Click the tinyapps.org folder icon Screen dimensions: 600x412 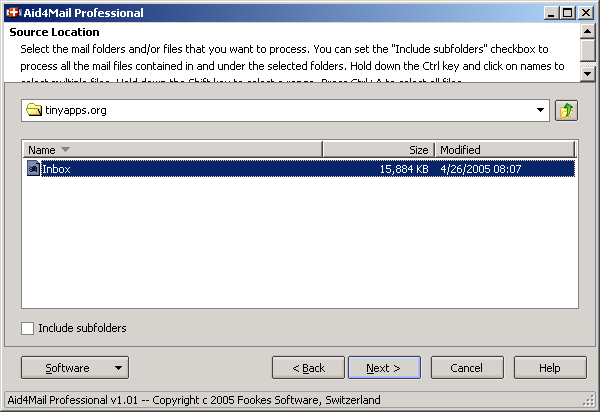[x=34, y=110]
